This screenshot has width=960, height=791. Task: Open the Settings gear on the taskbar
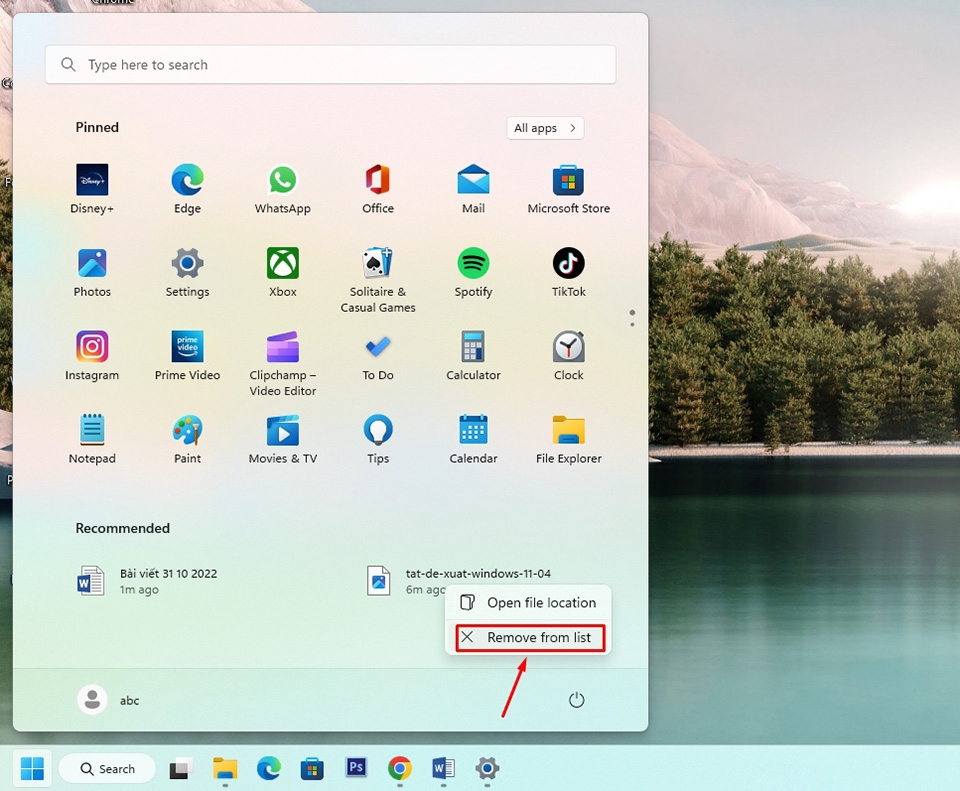pos(487,768)
